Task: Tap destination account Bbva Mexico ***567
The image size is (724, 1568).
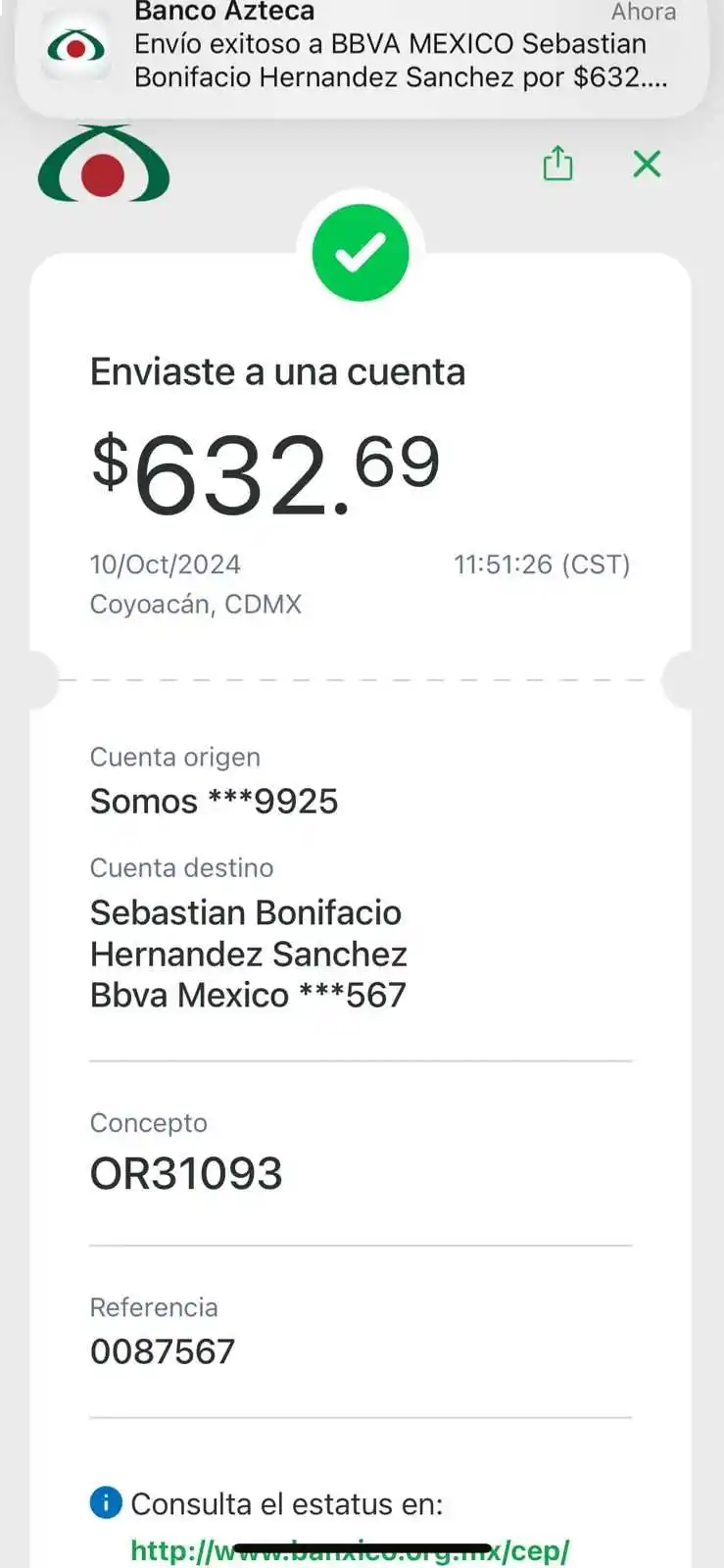Action: click(248, 996)
